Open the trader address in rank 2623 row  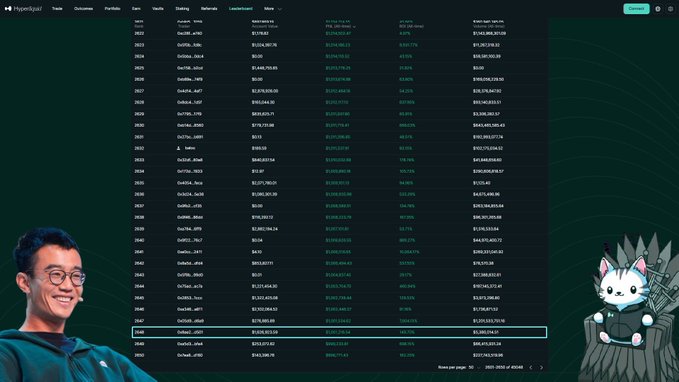[x=189, y=45]
